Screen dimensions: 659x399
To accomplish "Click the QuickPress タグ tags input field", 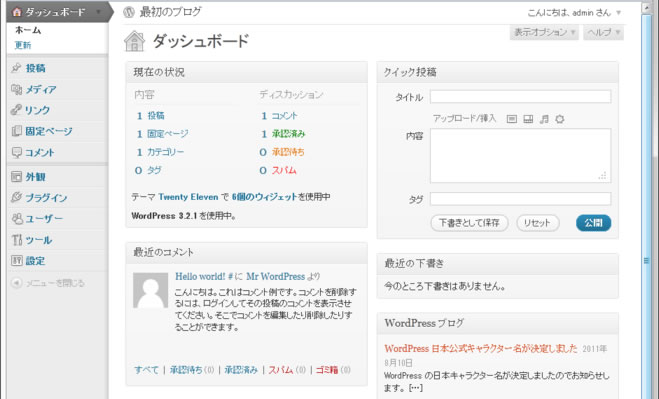I will 520,199.
